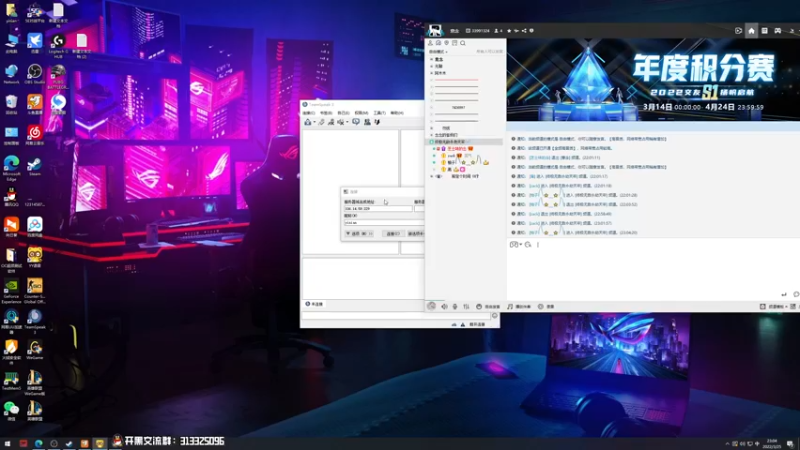Click the gamepad icon in YY title bar
The height and width of the screenshot is (450, 800).
pyautogui.click(x=778, y=31)
